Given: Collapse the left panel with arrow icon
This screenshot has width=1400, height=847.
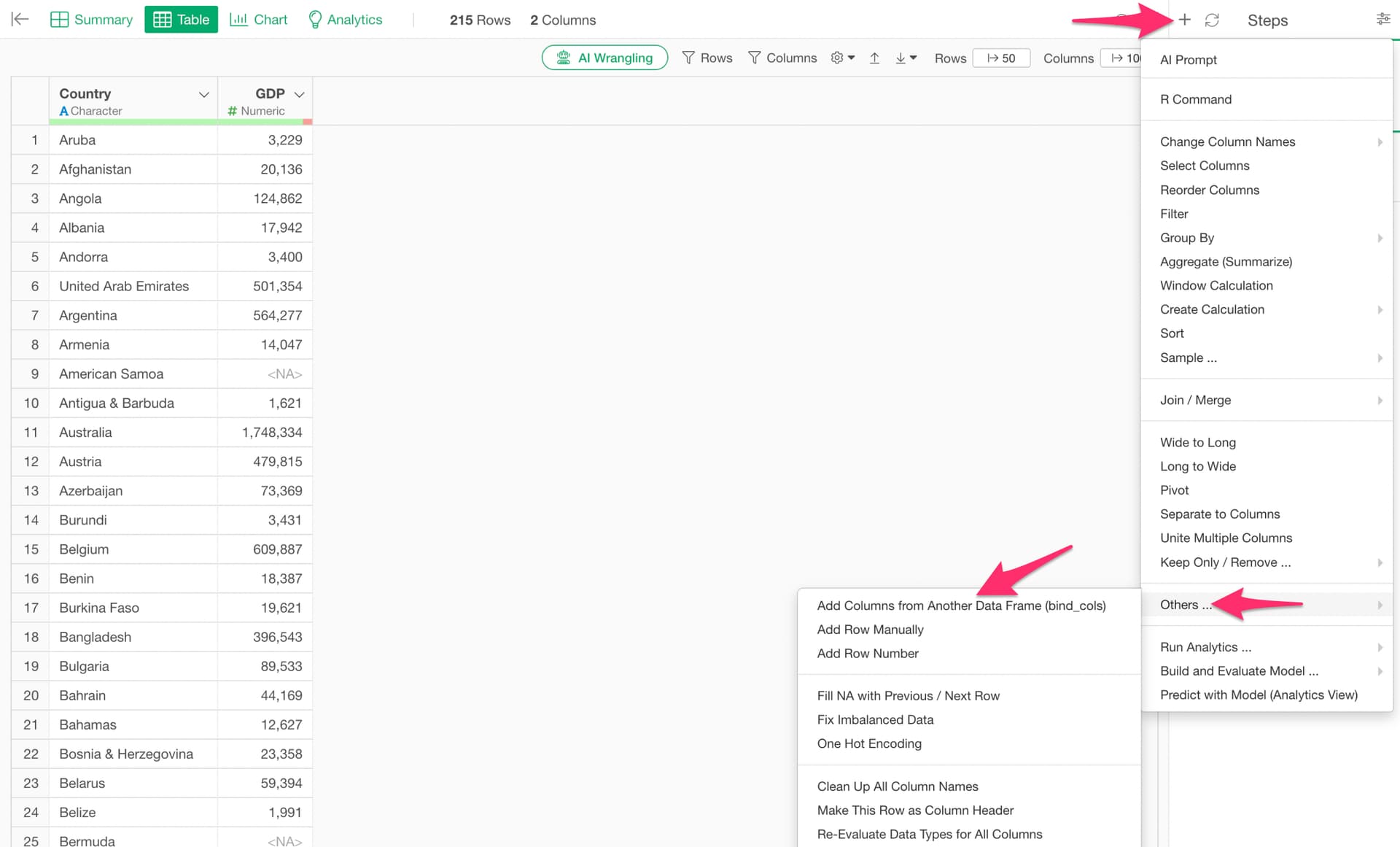Looking at the screenshot, I should click(20, 20).
